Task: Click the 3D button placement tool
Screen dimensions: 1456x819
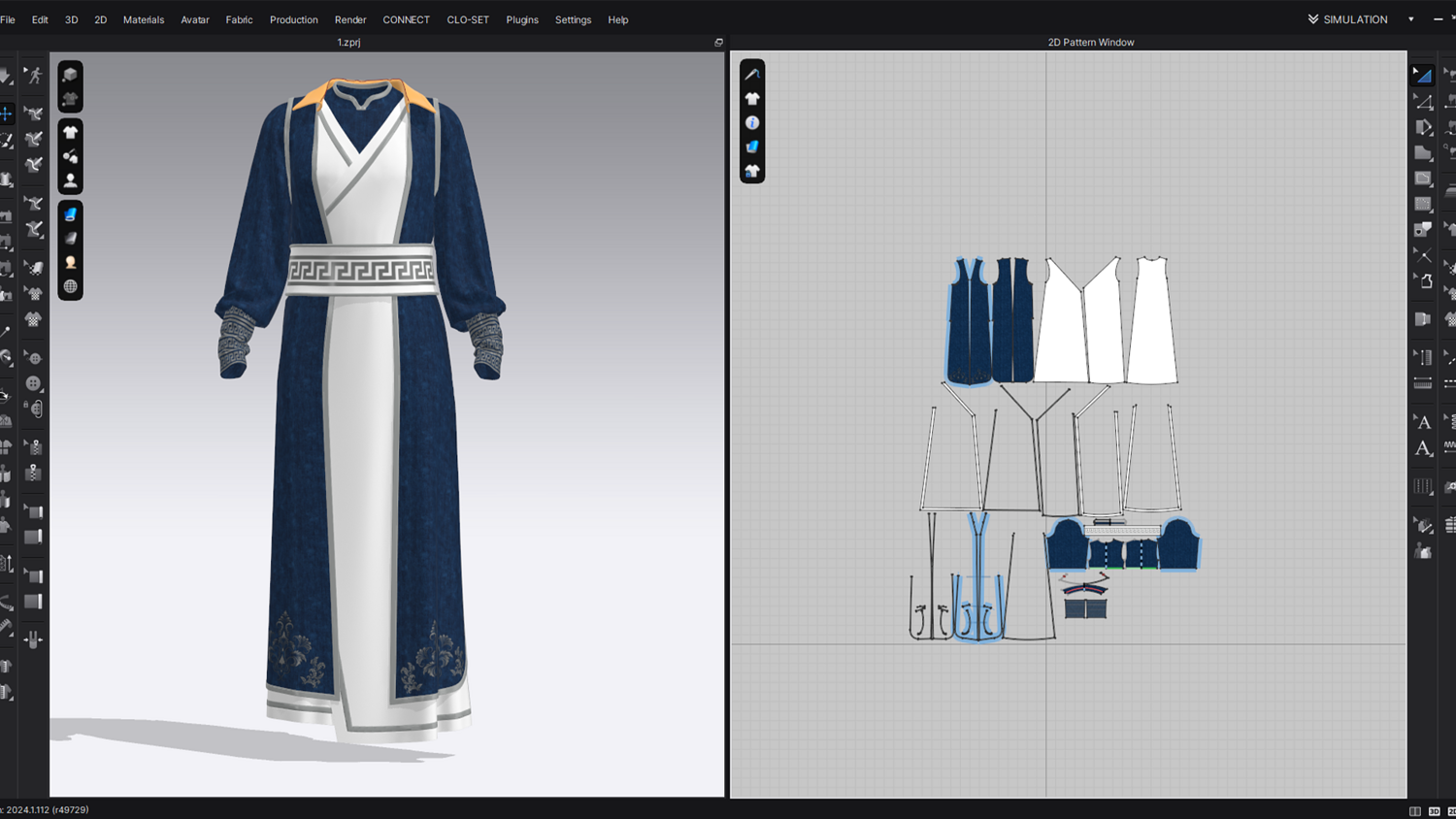Action: (34, 384)
